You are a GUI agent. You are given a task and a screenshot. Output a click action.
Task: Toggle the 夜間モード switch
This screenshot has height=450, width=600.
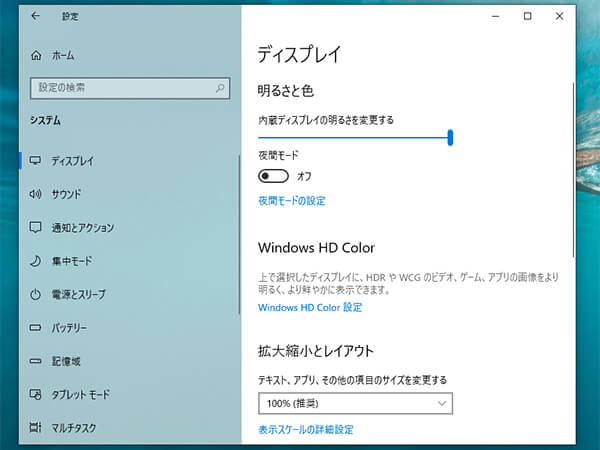point(273,176)
